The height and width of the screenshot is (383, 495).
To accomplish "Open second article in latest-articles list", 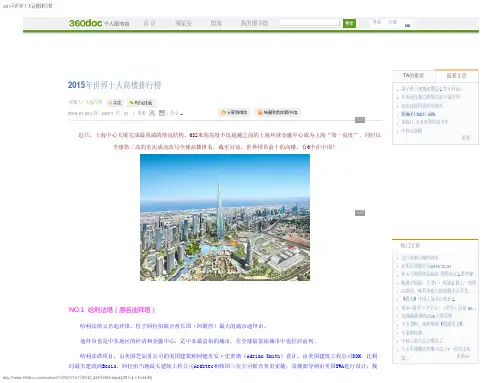I will click(x=430, y=97).
